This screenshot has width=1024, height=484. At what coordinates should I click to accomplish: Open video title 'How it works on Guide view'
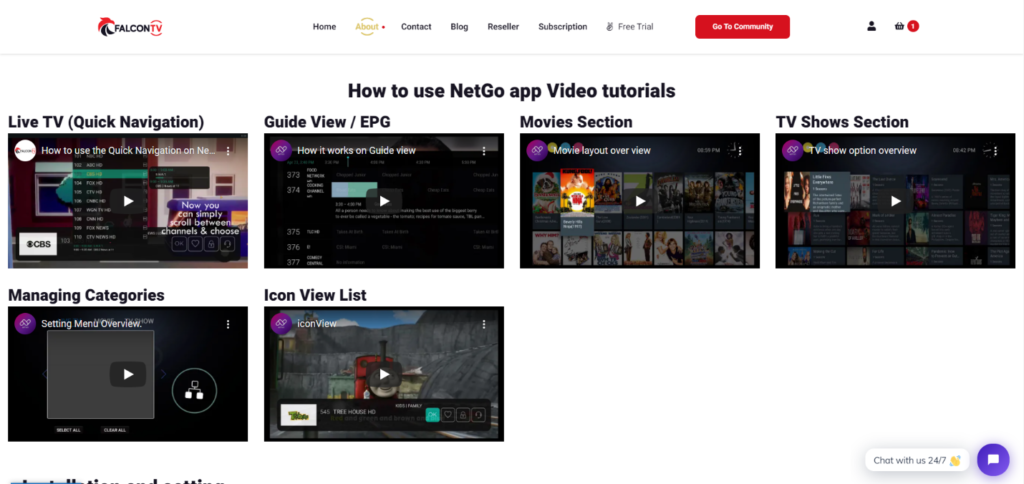click(357, 150)
